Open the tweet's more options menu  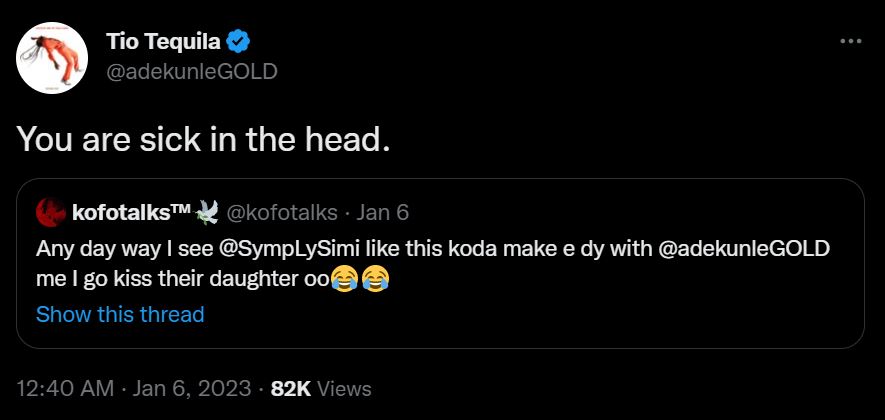850,42
